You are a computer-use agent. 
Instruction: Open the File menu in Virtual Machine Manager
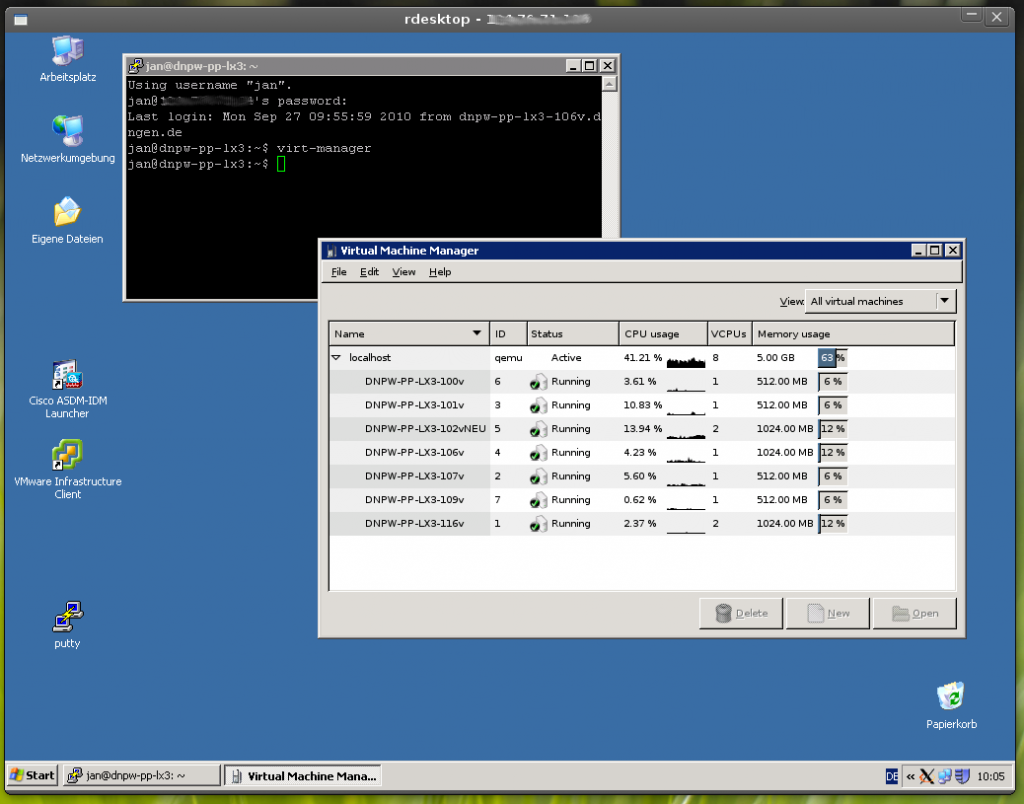338,271
